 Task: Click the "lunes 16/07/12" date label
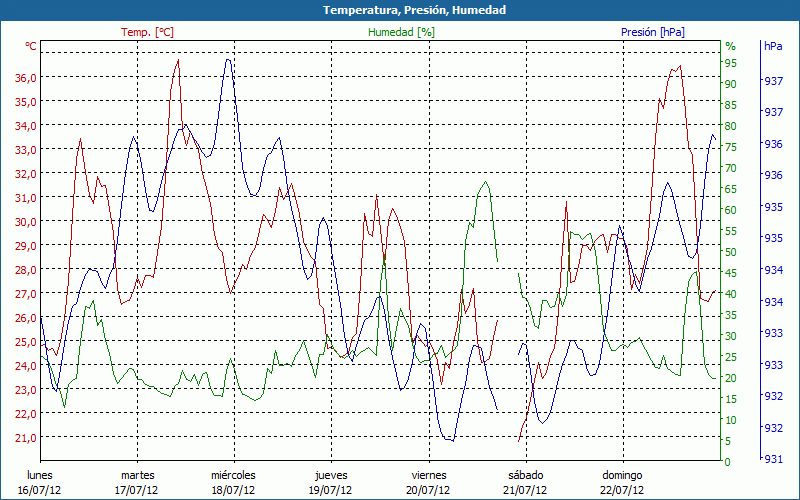tap(40, 483)
